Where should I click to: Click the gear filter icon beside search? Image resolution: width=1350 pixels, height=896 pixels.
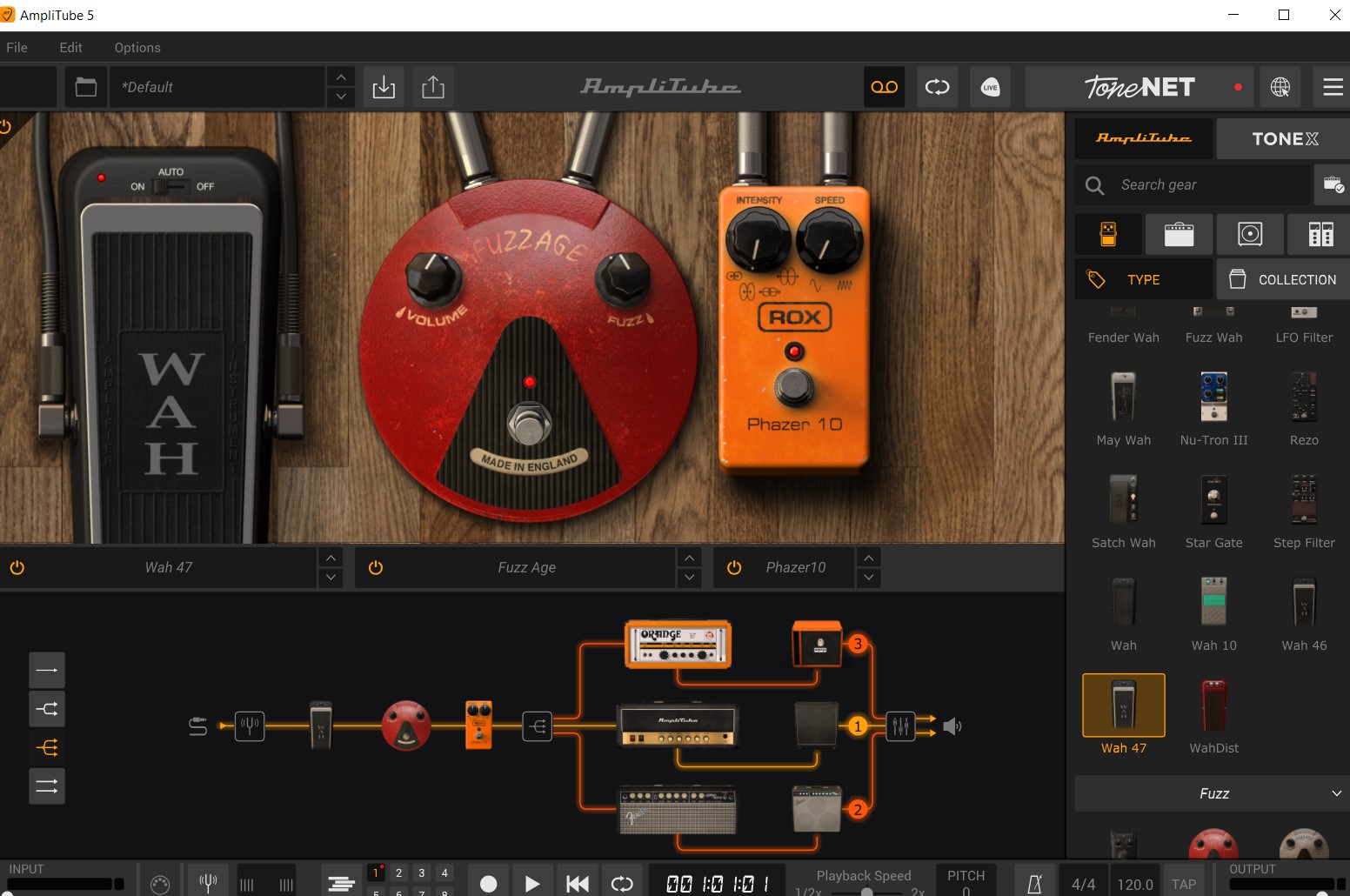click(x=1333, y=184)
